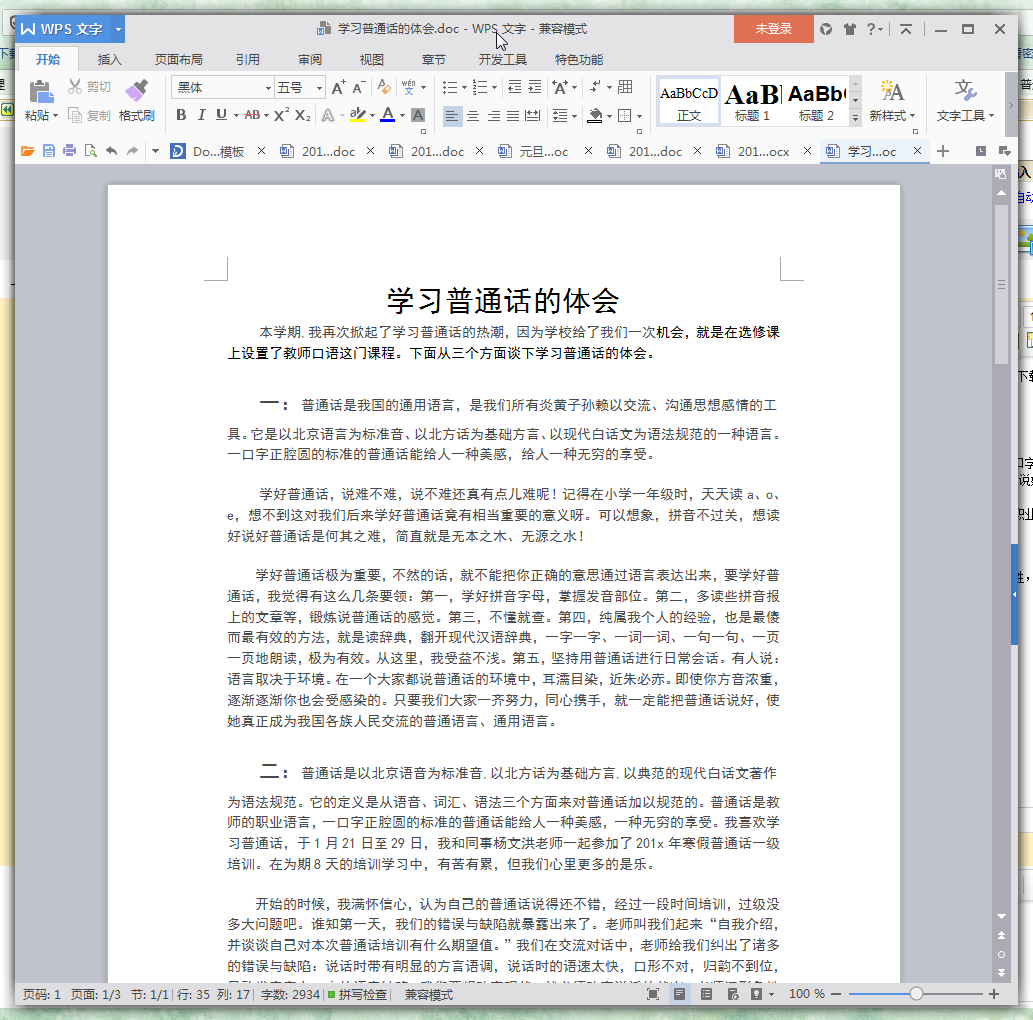Click the undo arrow icon
The height and width of the screenshot is (1020, 1033).
(111, 151)
